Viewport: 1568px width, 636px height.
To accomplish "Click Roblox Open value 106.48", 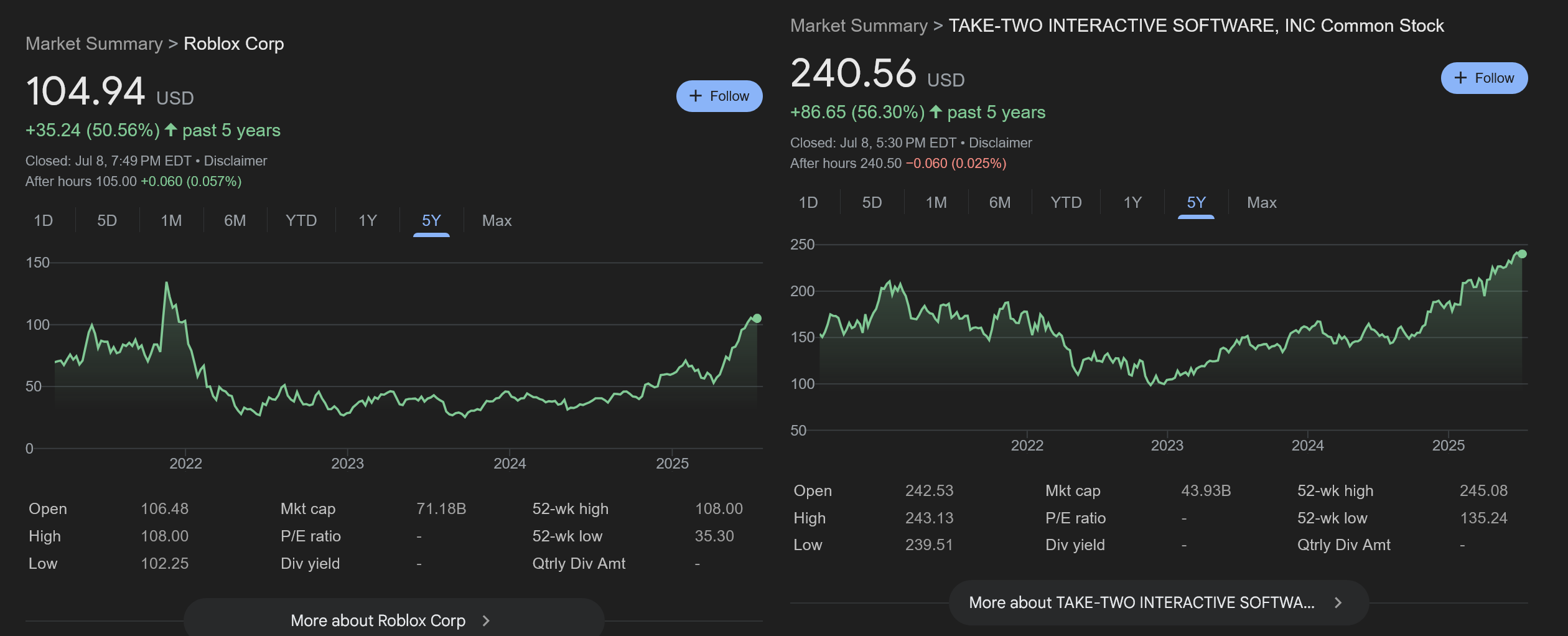I will [x=164, y=508].
